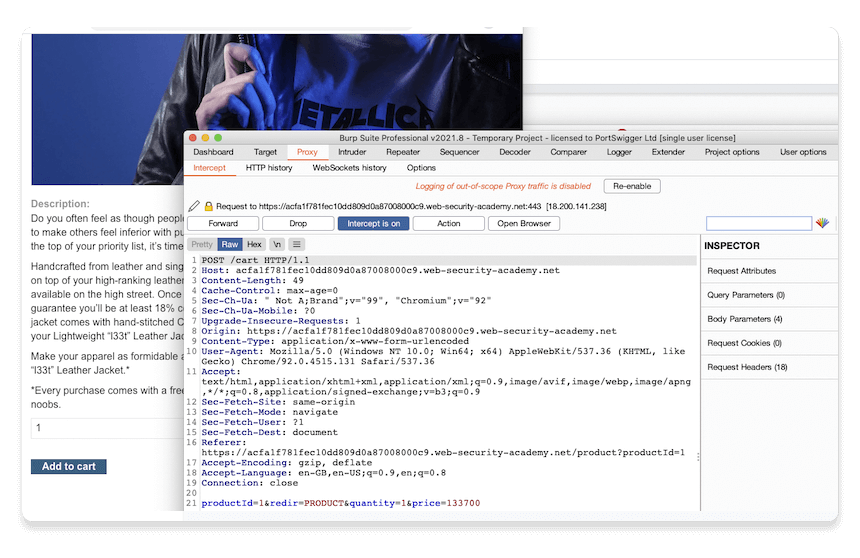The width and height of the screenshot is (860, 558).
Task: Click the pencil edit icon beside the request URL
Action: [194, 206]
